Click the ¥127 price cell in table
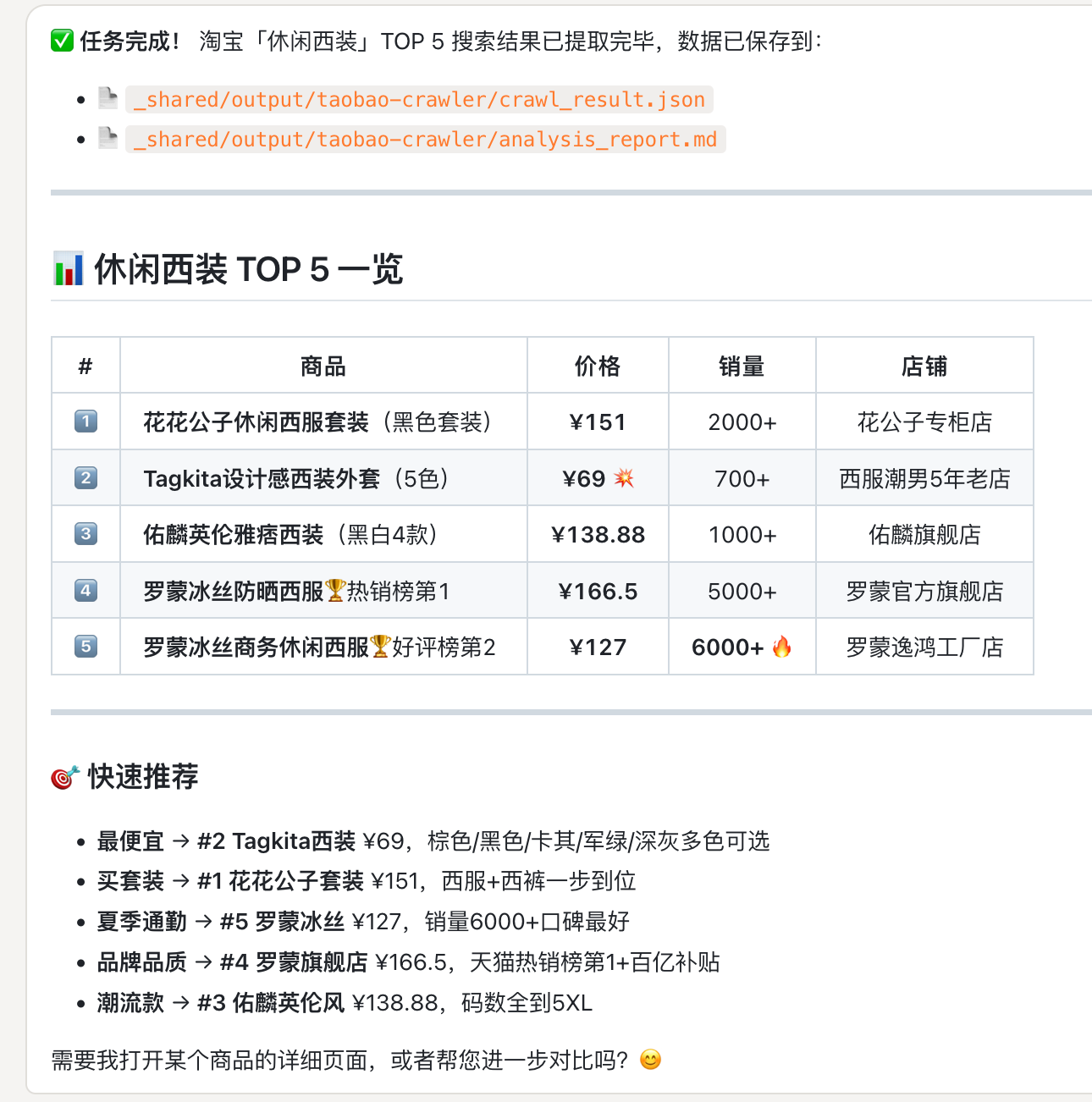Viewport: 1092px width, 1102px height. 598,647
